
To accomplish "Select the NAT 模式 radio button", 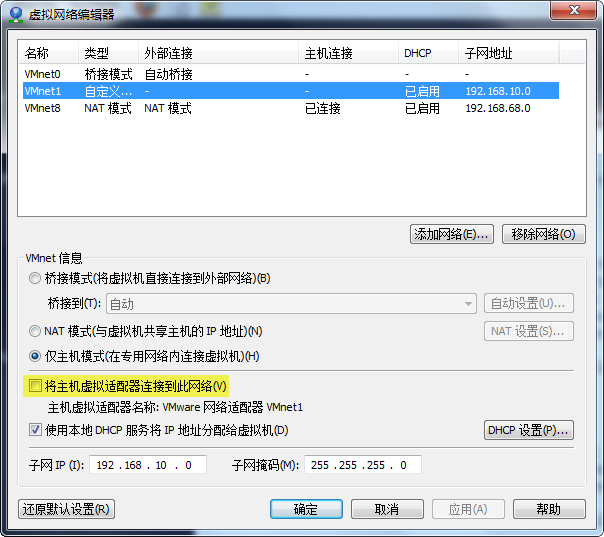I will click(35, 331).
